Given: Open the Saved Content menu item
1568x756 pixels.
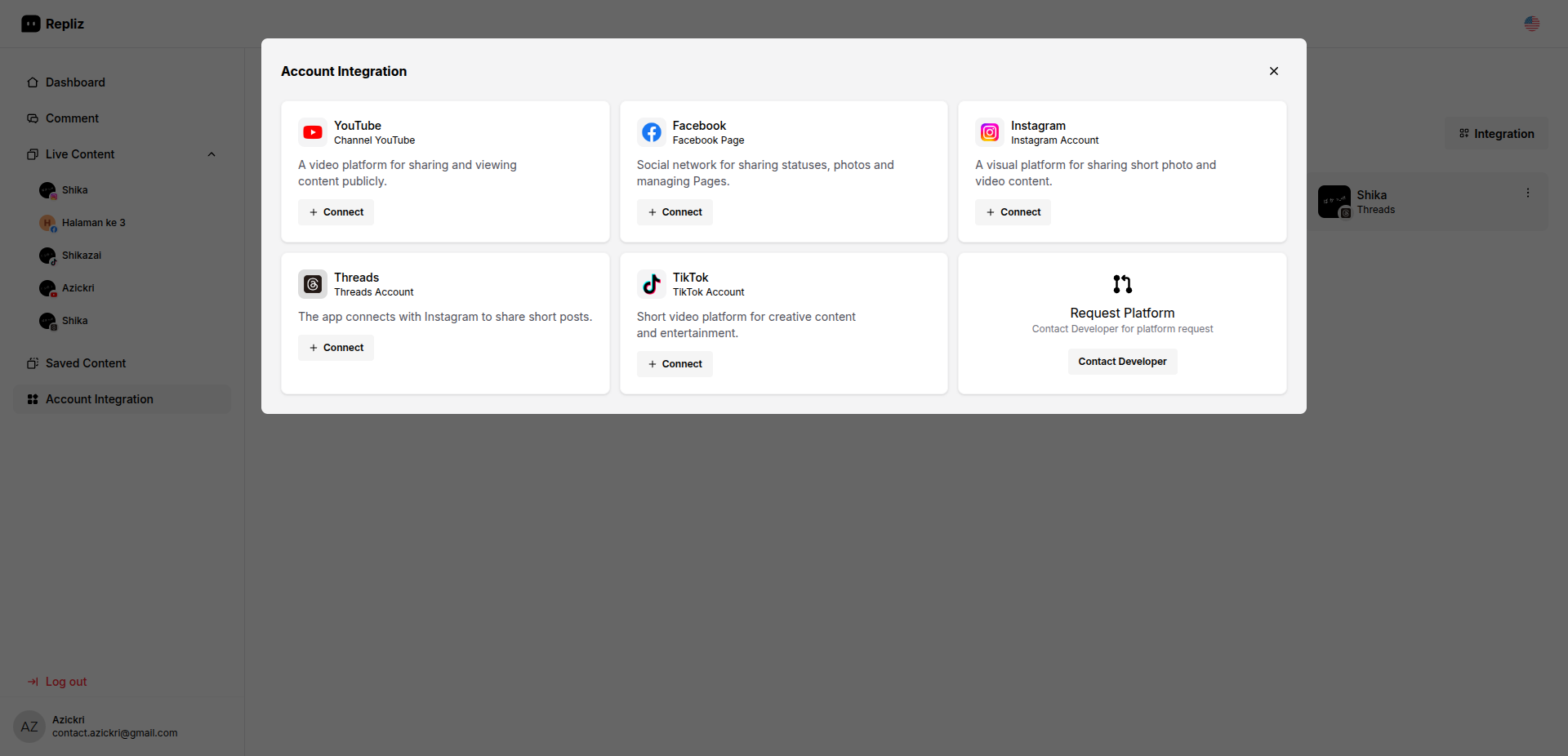Looking at the screenshot, I should [122, 363].
